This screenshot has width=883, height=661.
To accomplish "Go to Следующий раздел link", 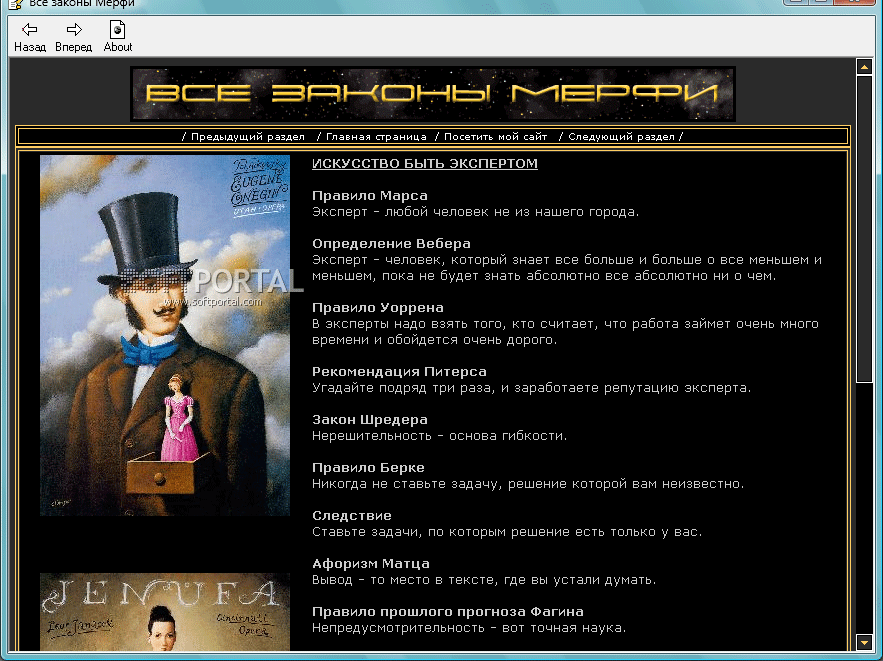I will 621,137.
